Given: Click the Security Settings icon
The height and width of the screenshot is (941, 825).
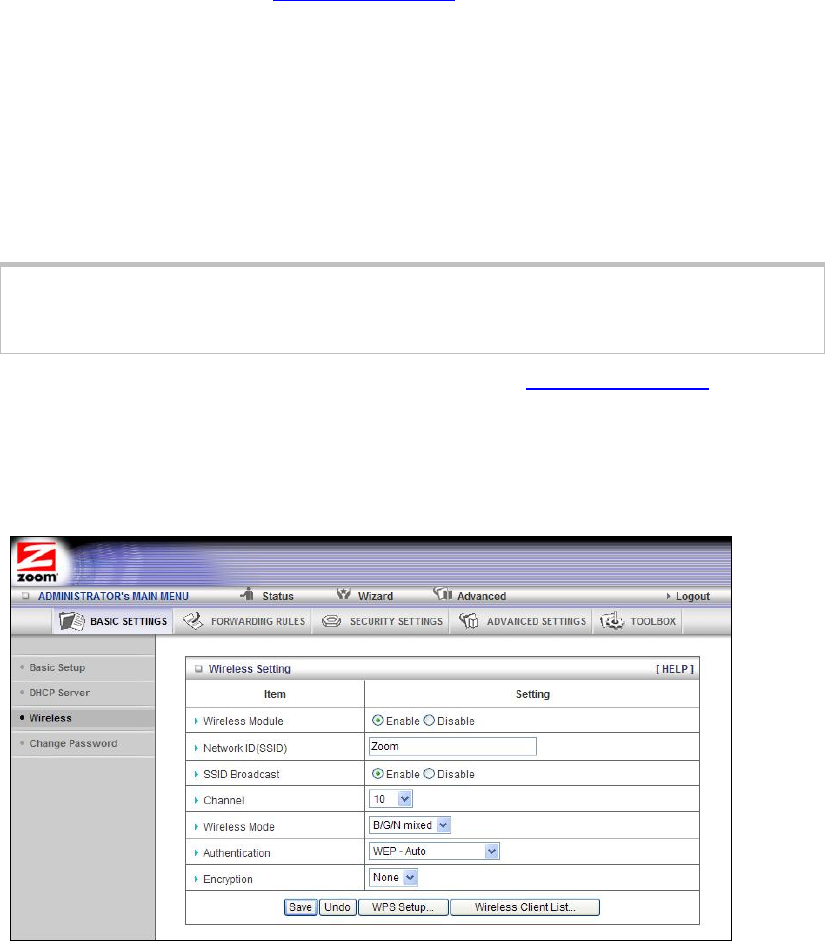Looking at the screenshot, I should tap(332, 621).
